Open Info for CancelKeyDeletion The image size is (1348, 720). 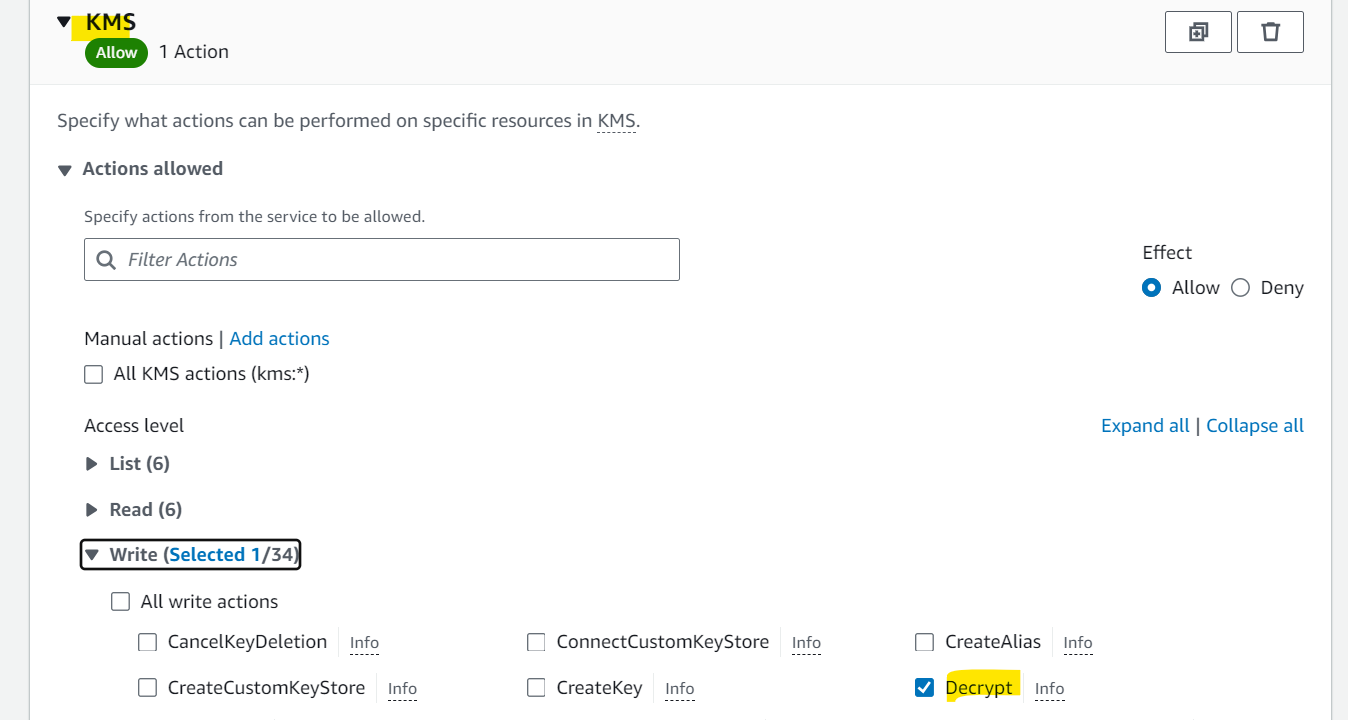[364, 643]
